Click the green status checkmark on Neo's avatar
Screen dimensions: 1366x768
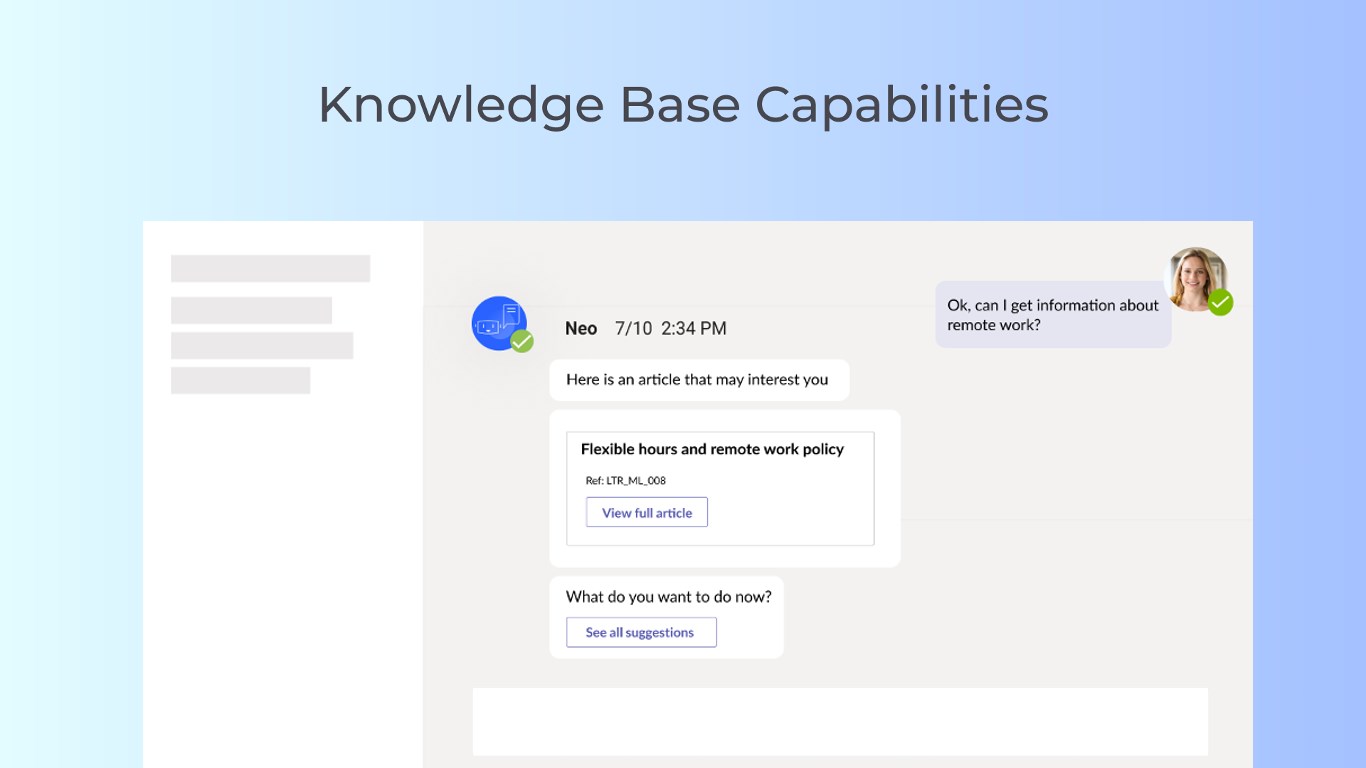tap(522, 342)
